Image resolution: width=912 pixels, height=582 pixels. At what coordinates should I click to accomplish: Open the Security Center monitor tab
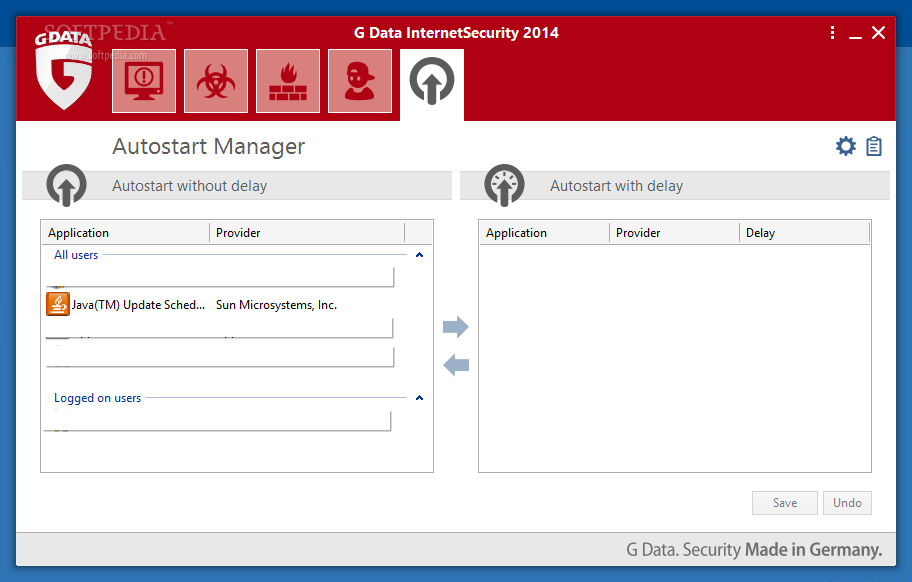[144, 81]
